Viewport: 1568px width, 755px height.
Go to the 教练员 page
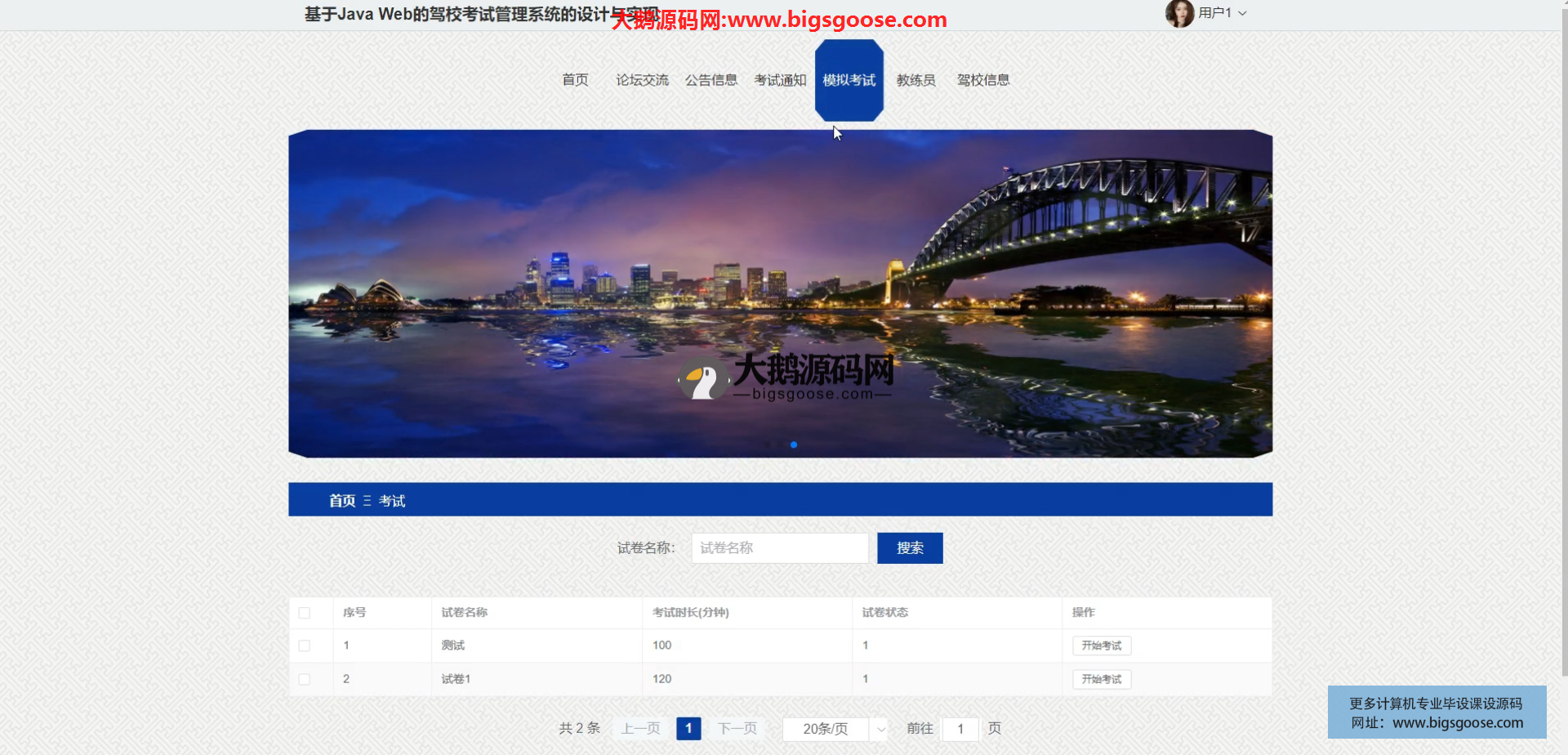tap(915, 80)
